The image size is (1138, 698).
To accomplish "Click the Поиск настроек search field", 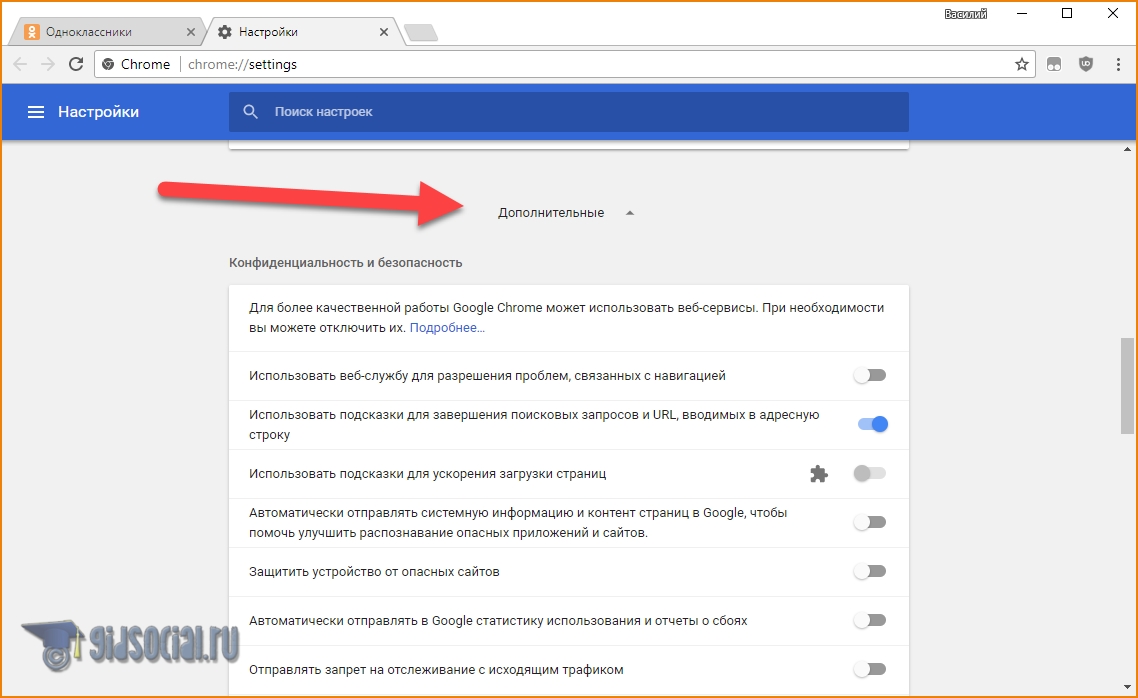I will click(x=580, y=112).
